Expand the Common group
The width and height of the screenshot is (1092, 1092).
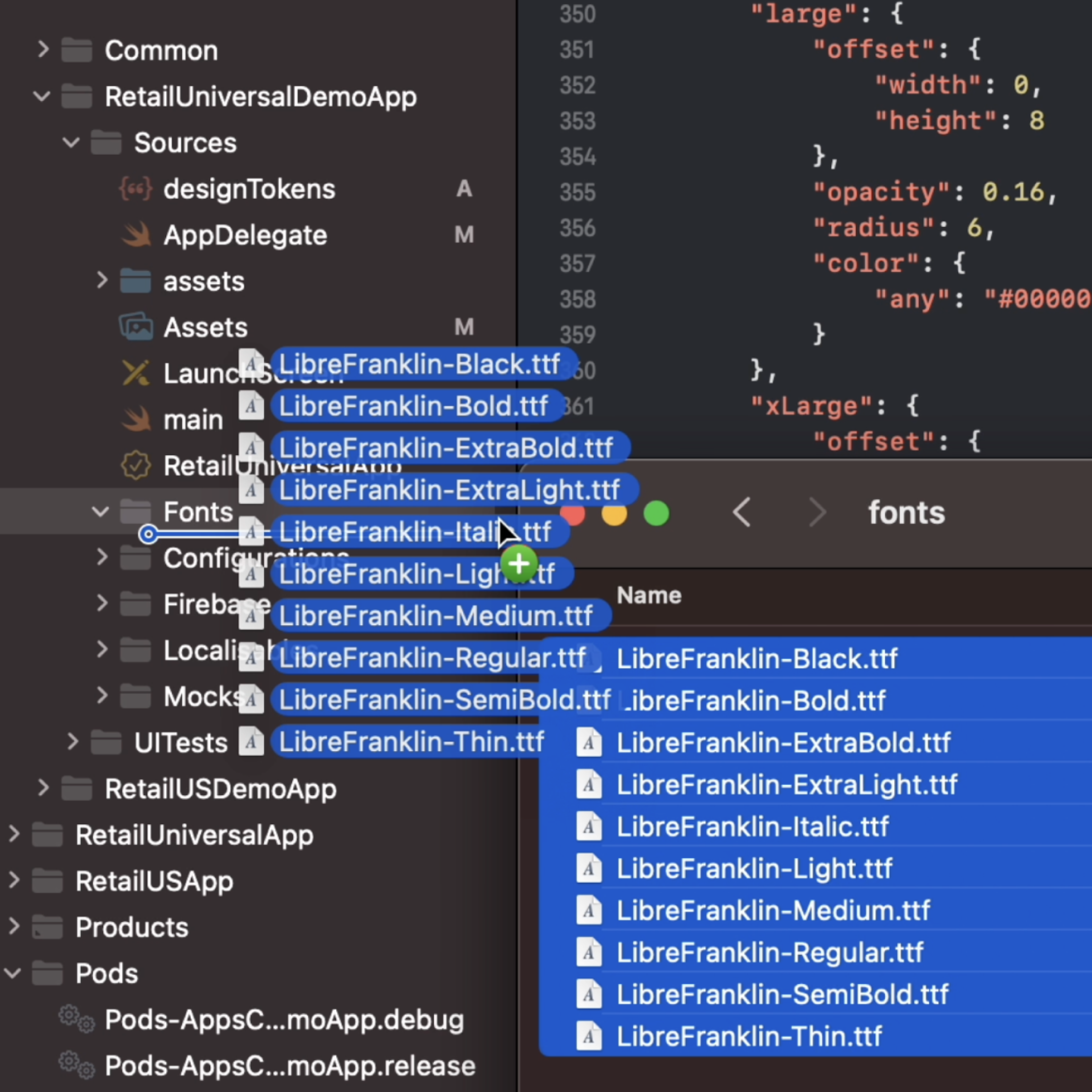coord(43,50)
